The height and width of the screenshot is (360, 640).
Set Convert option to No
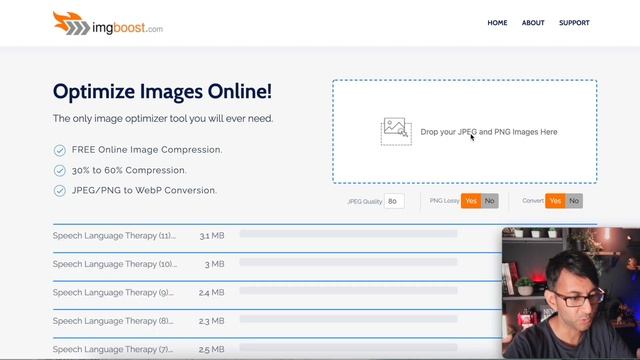click(x=574, y=201)
